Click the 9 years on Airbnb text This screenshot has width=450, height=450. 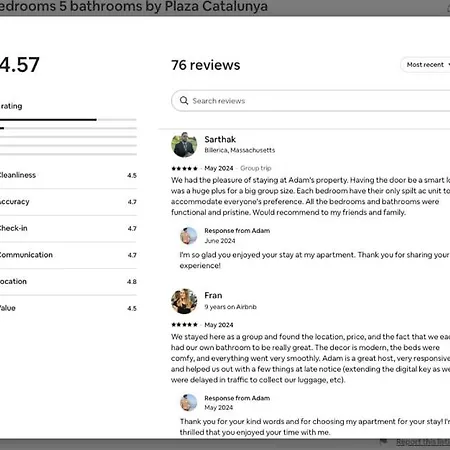click(230, 307)
